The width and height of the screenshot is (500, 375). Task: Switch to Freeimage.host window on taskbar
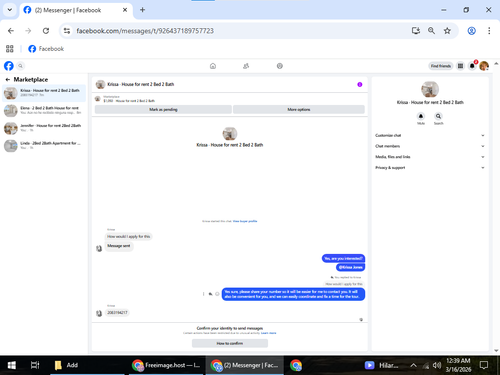[166, 365]
